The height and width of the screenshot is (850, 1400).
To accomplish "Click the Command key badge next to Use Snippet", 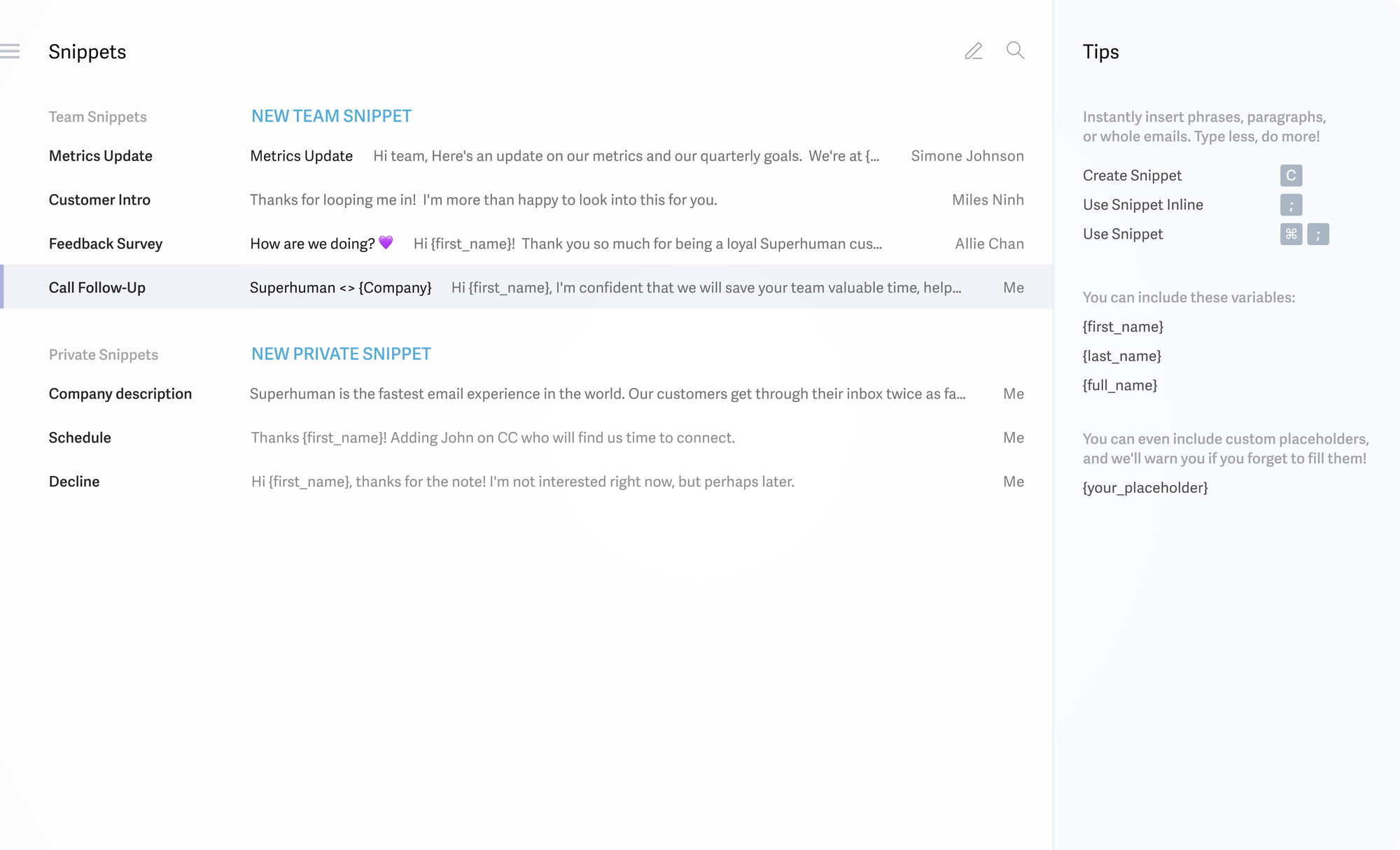I will (x=1291, y=235).
